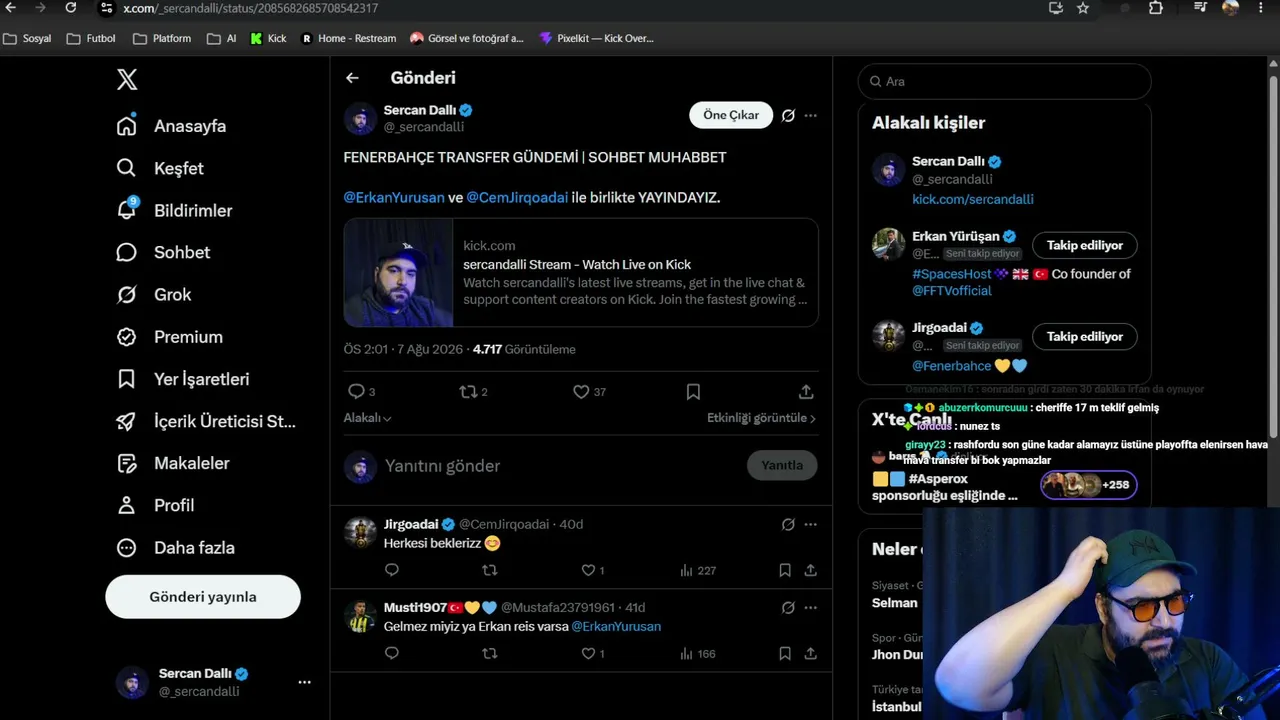
Task: Repost Jirgoadai's comment
Action: point(489,570)
